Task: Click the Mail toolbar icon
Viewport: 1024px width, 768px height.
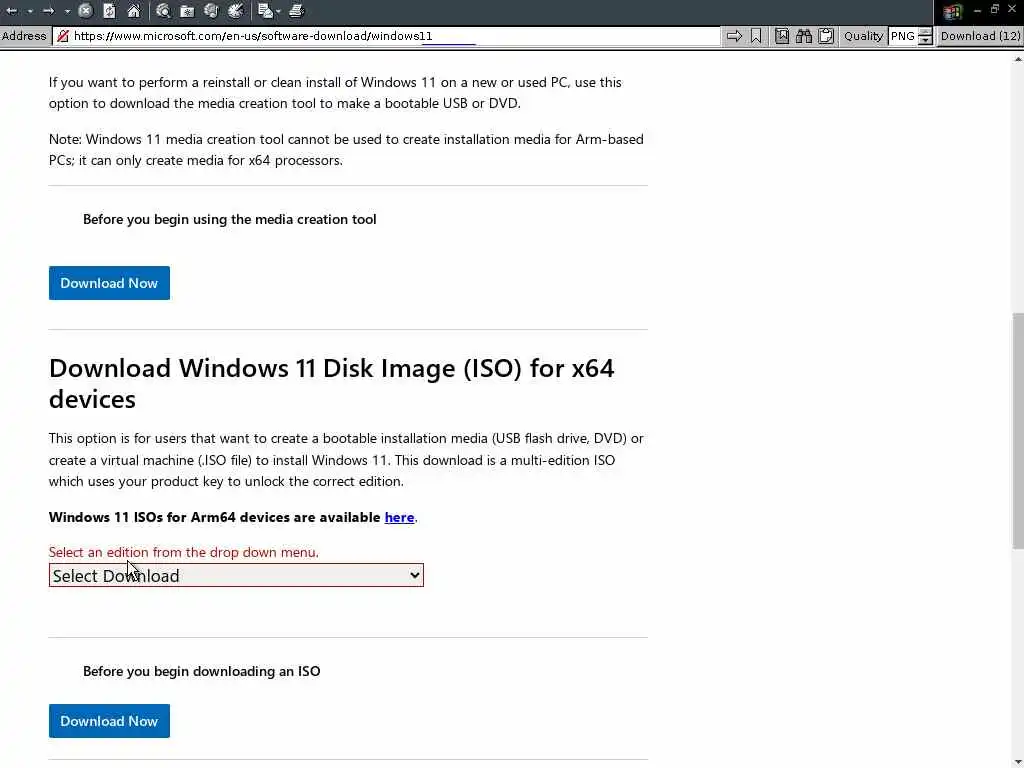Action: [265, 11]
